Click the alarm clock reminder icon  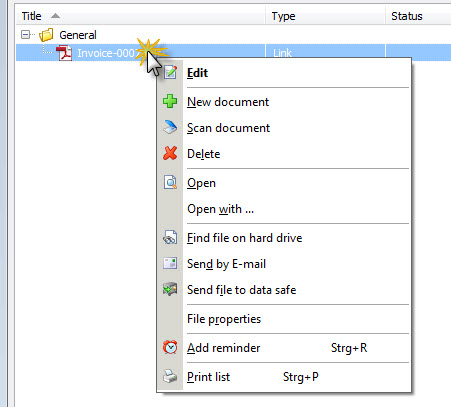(170, 347)
